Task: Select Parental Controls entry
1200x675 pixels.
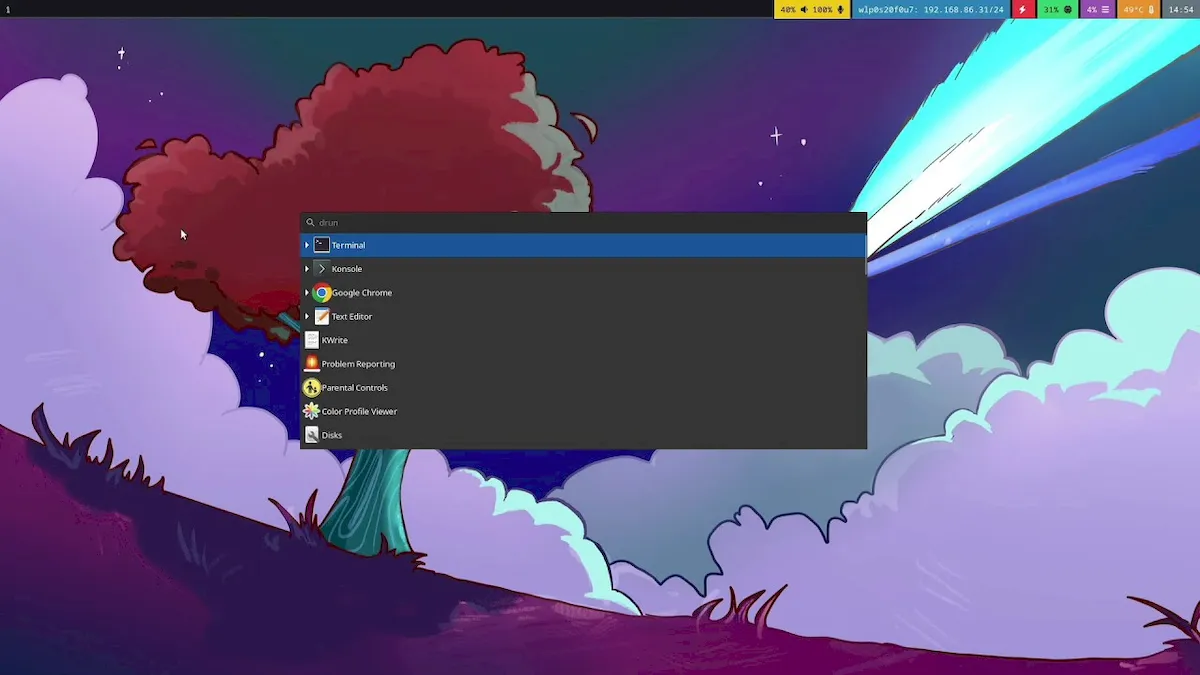Action: click(582, 388)
